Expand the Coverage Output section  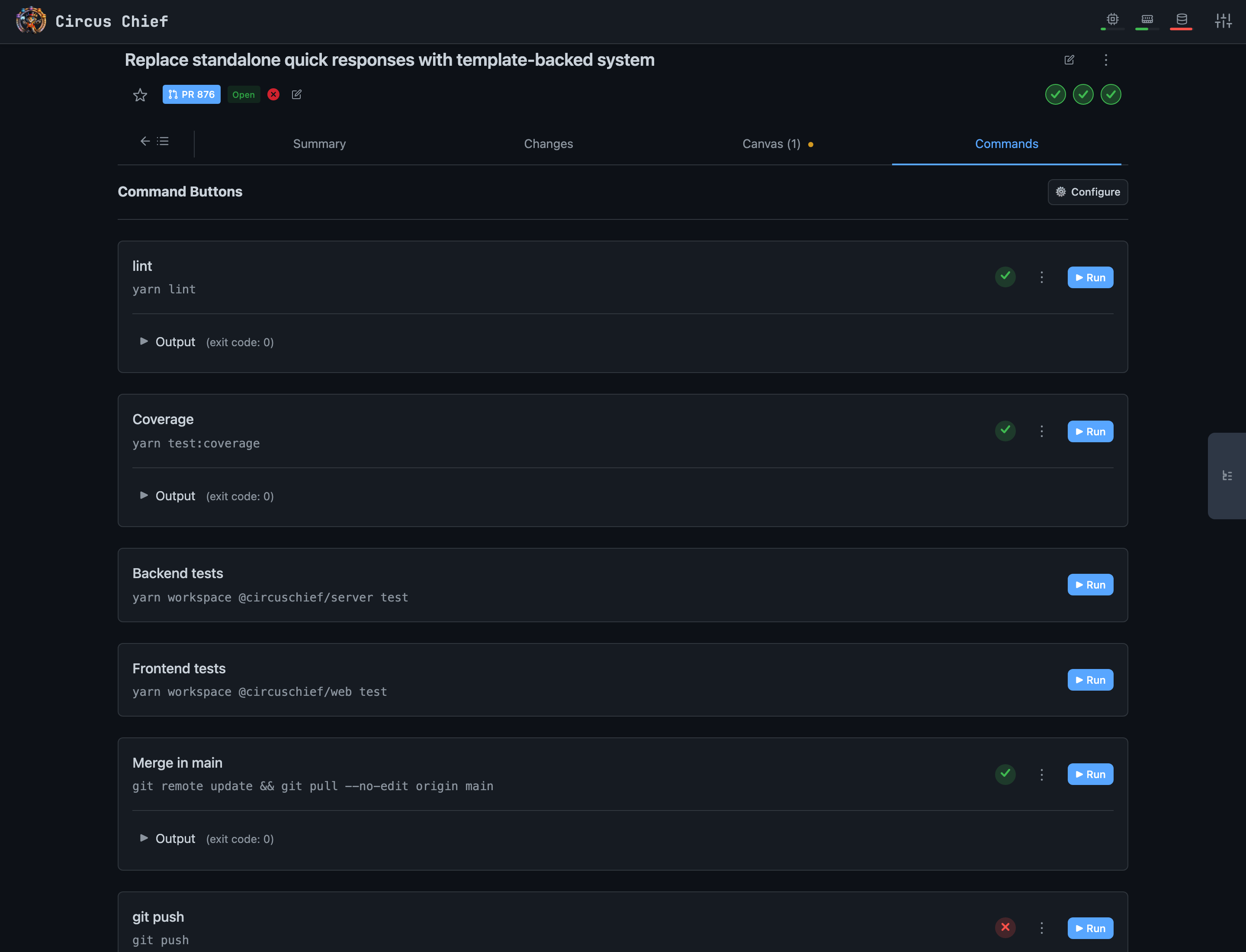207,496
